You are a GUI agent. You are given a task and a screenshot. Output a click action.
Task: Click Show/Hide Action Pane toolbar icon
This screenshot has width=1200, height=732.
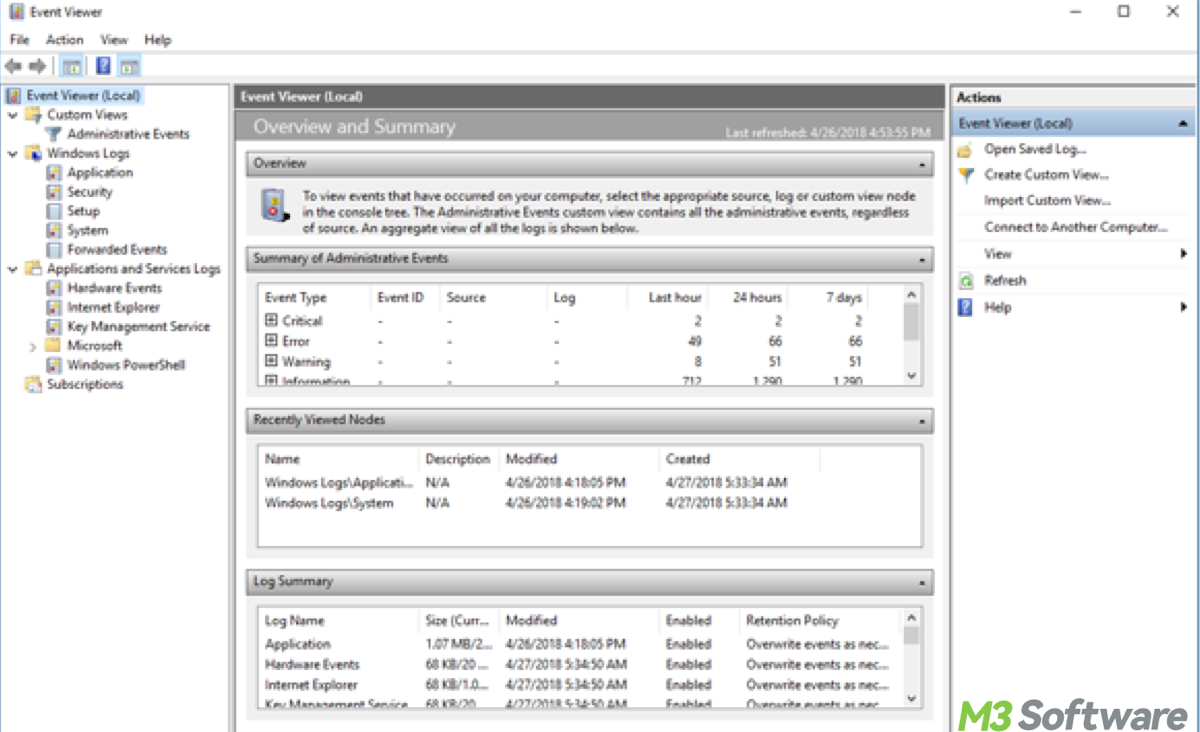[x=130, y=67]
